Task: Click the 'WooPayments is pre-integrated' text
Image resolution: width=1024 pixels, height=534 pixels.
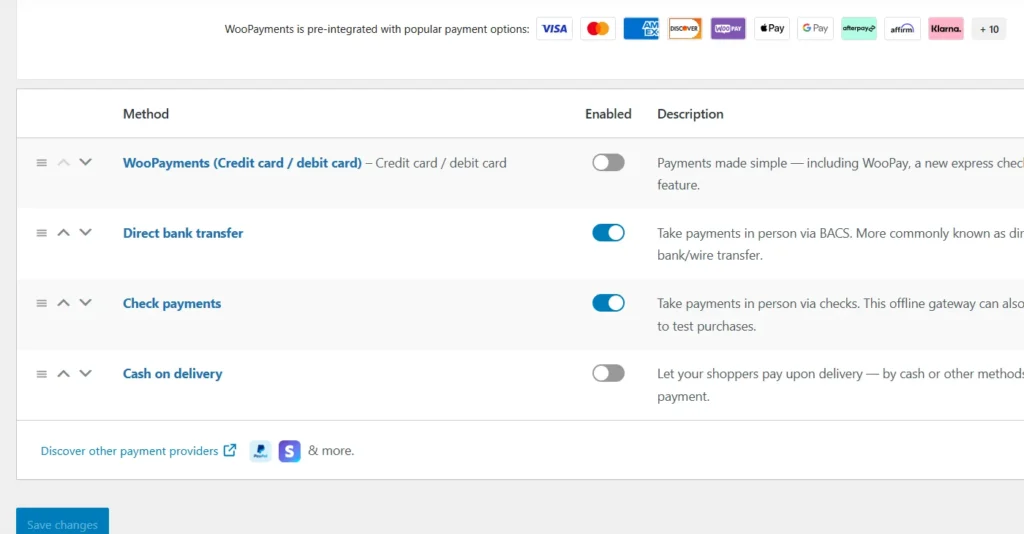Action: [x=377, y=29]
